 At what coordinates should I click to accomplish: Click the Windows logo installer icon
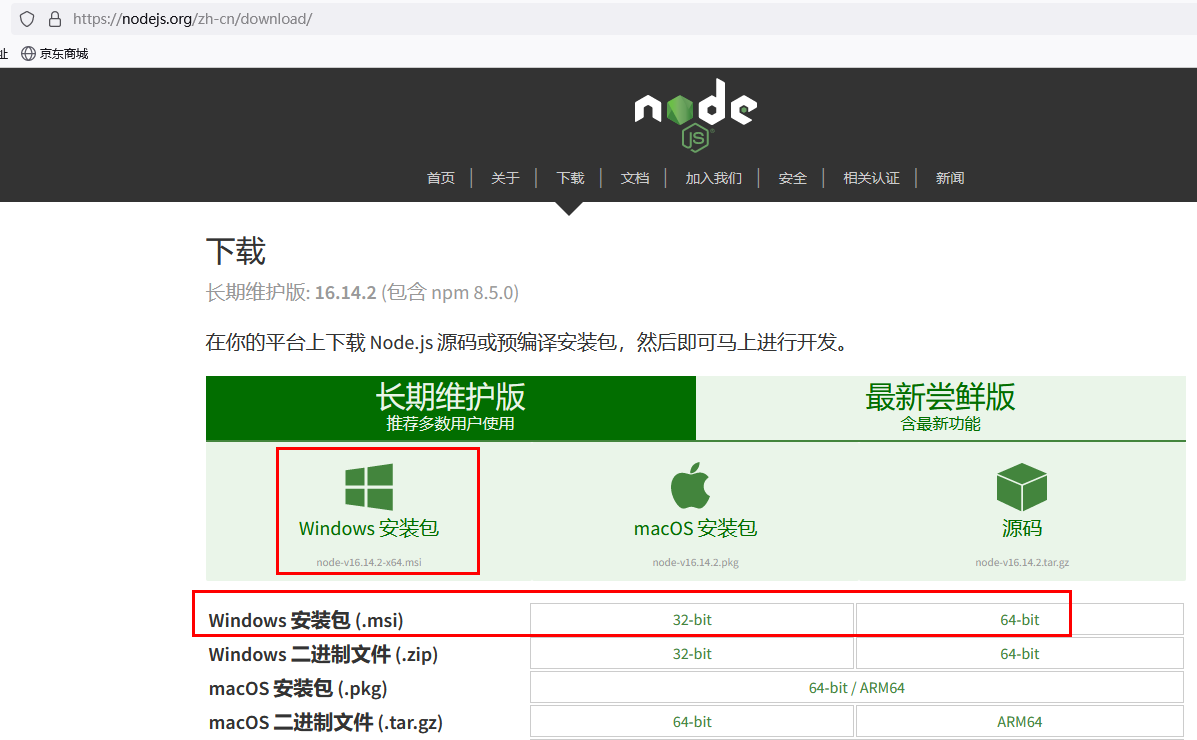coord(369,486)
